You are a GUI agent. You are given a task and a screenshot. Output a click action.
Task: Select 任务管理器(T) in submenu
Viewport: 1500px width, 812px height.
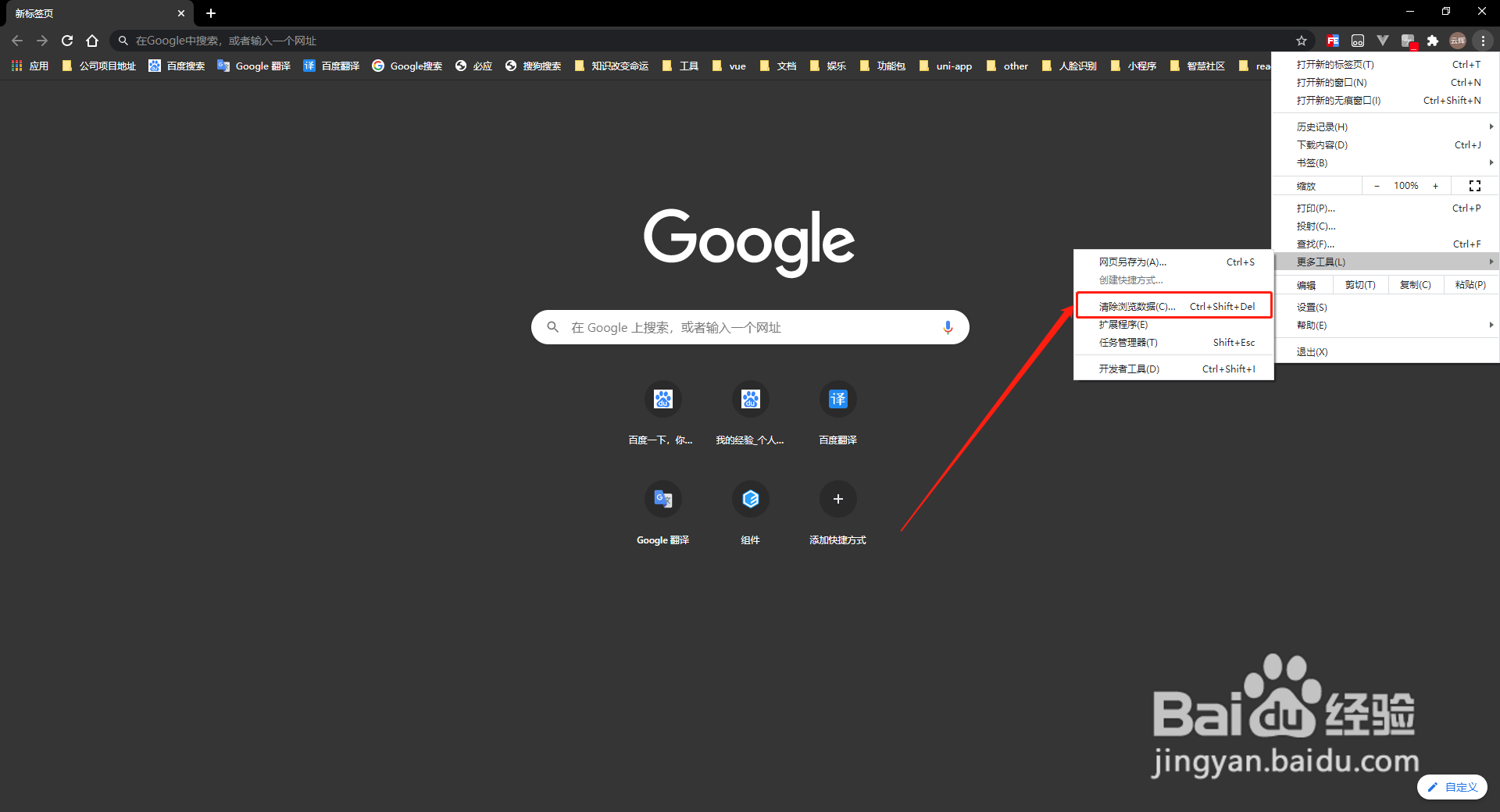point(1174,342)
